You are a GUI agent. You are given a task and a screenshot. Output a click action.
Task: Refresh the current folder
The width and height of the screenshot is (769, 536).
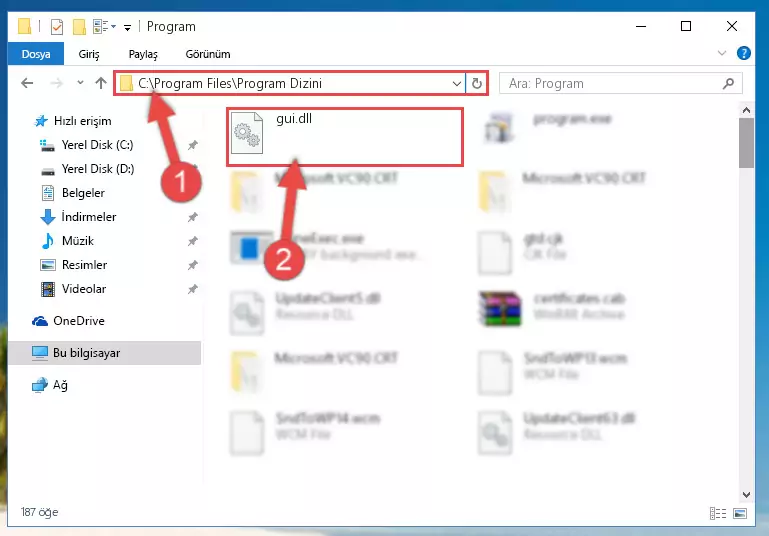477,83
